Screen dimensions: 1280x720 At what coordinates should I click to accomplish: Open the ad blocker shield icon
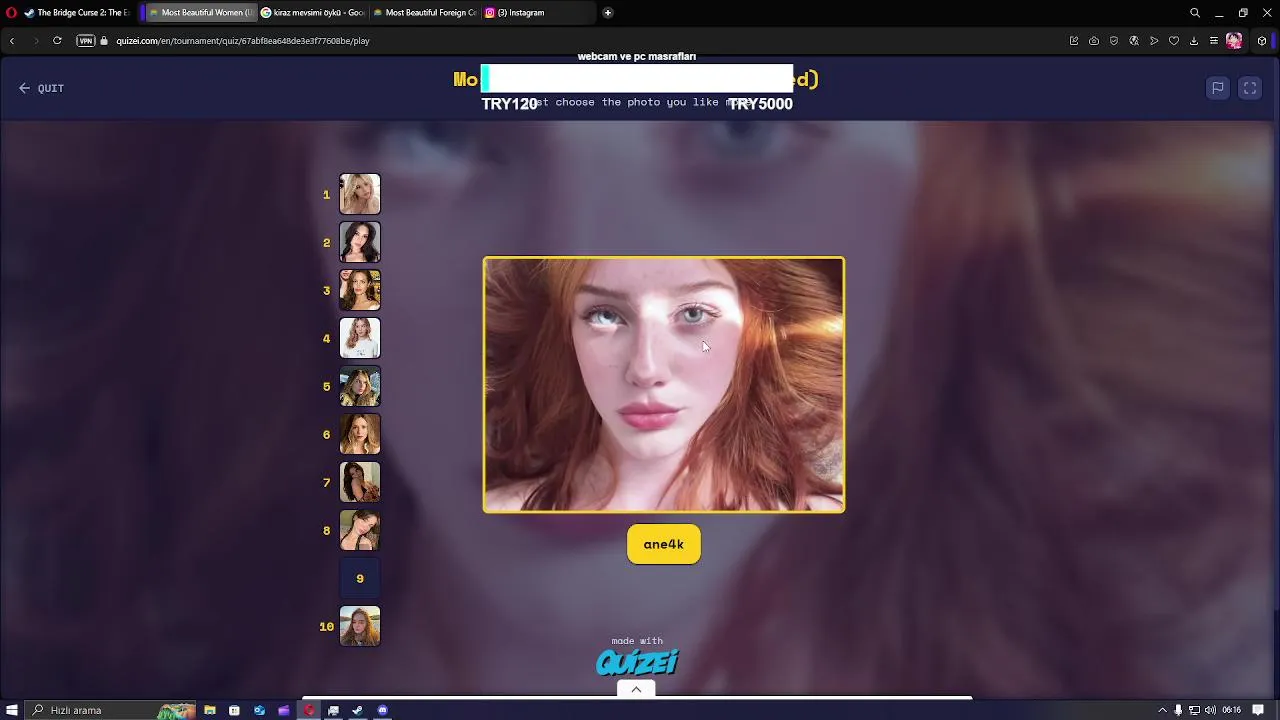(x=1114, y=41)
